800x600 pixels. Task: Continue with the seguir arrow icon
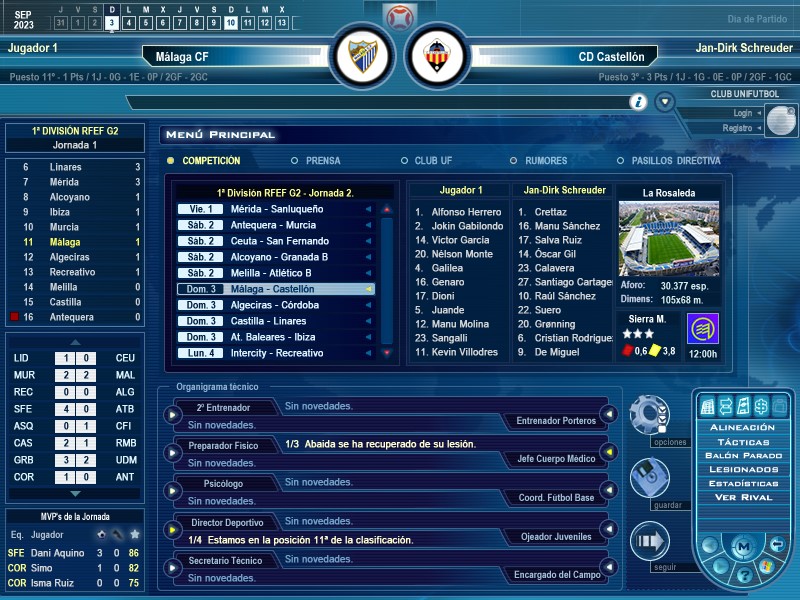[x=649, y=541]
